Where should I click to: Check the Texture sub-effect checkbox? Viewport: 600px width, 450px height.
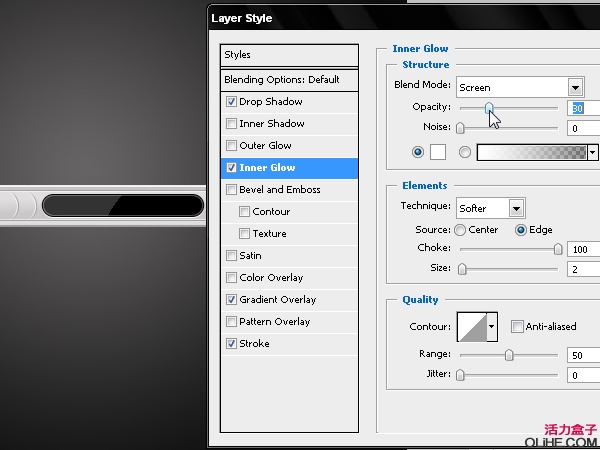[244, 234]
